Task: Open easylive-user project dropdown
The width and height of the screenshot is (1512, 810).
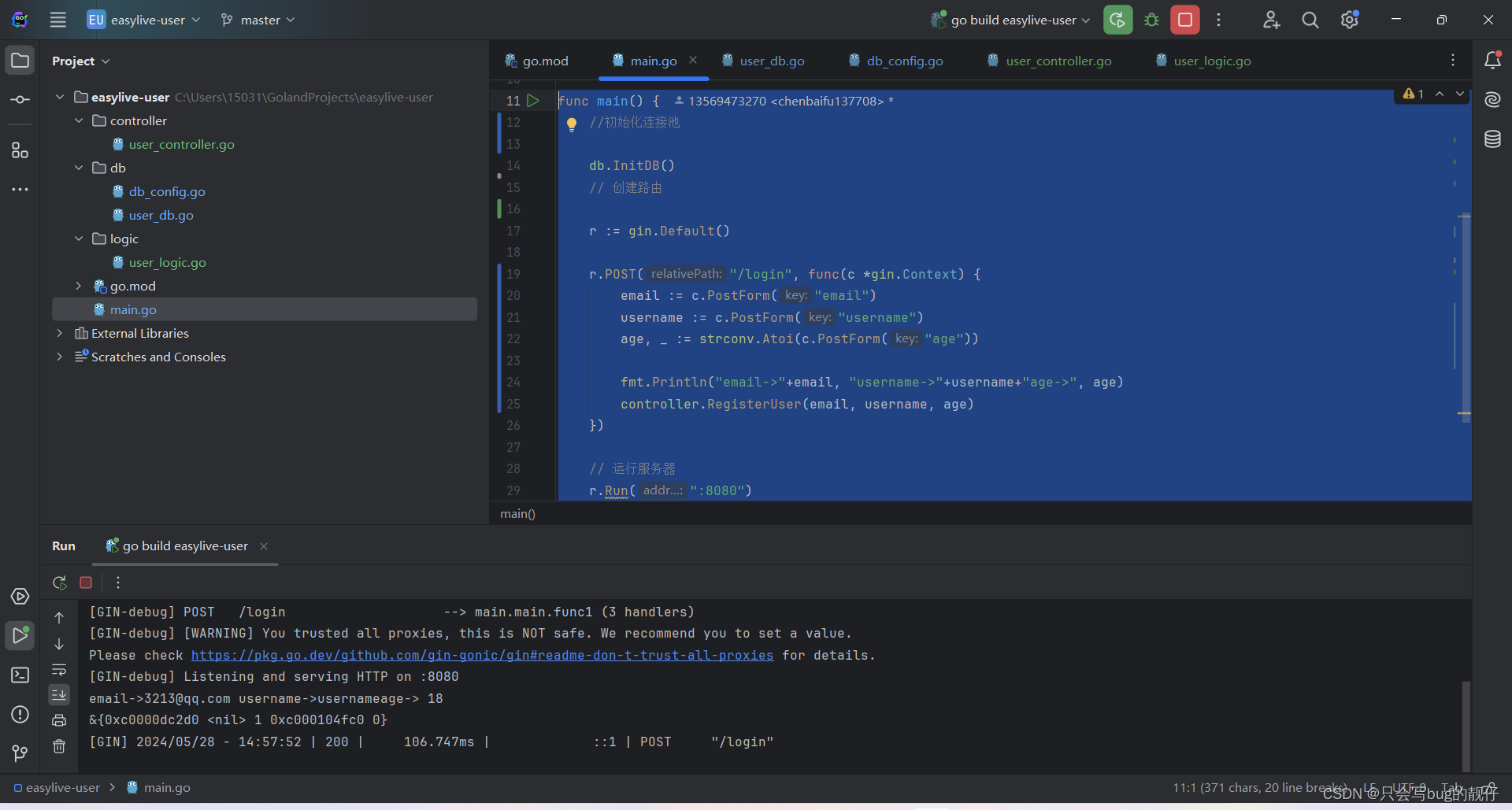Action: (x=143, y=20)
